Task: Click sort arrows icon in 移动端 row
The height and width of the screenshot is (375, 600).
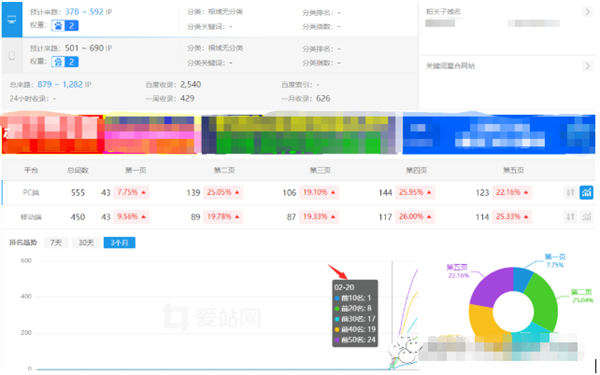Action: pos(570,217)
